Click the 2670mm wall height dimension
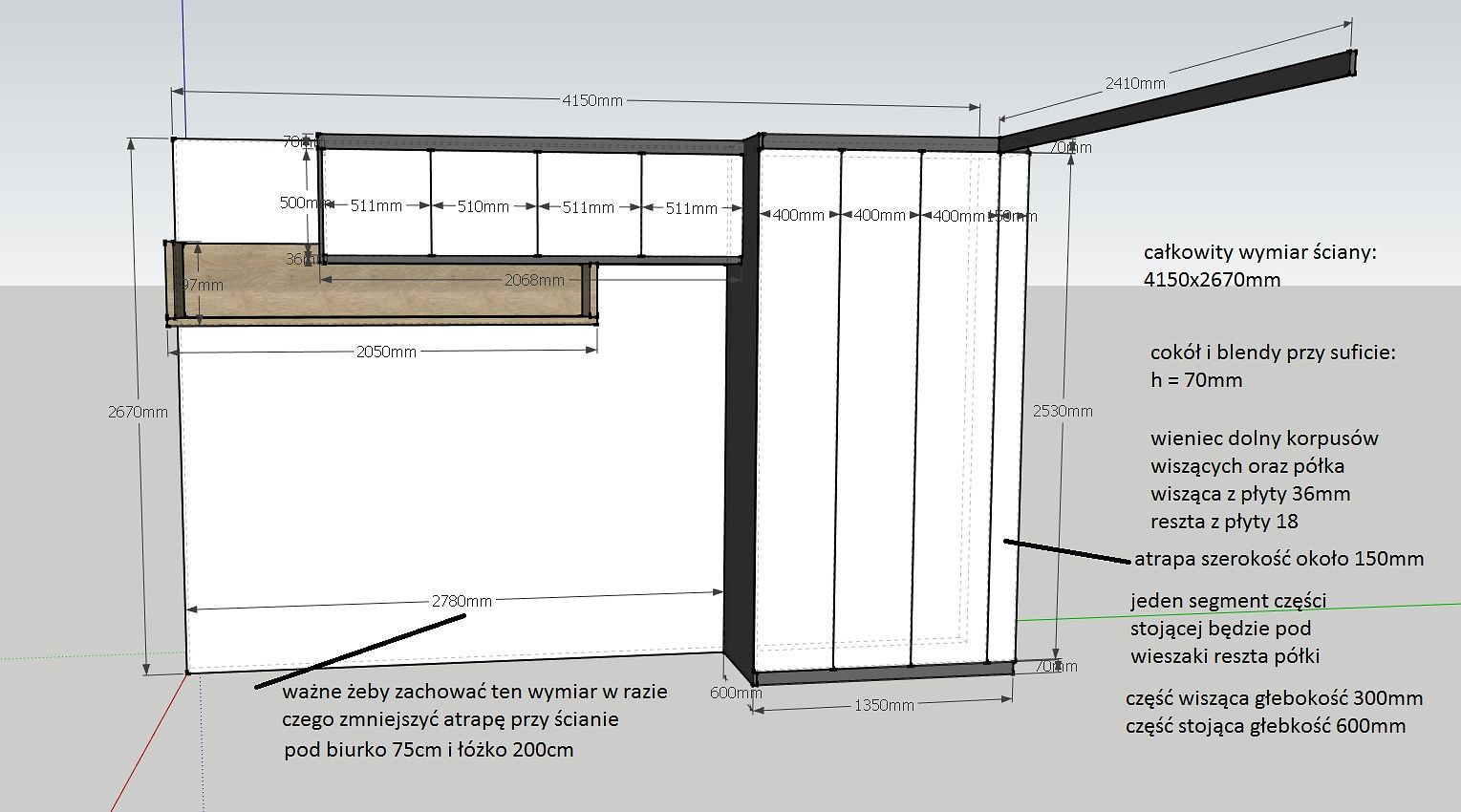 [x=138, y=412]
